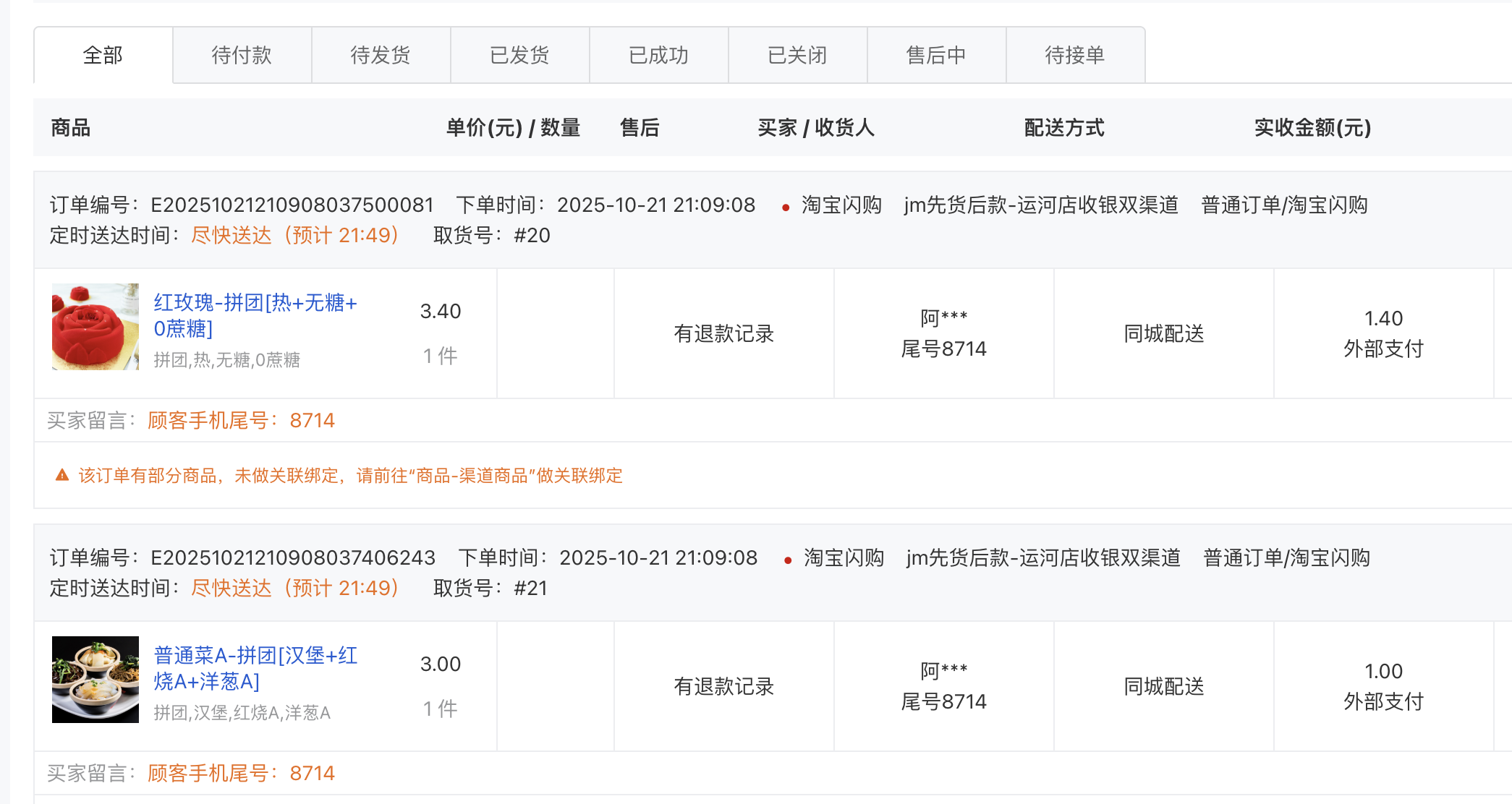Select the 待接单 tab
The width and height of the screenshot is (1512, 804).
(x=1075, y=55)
